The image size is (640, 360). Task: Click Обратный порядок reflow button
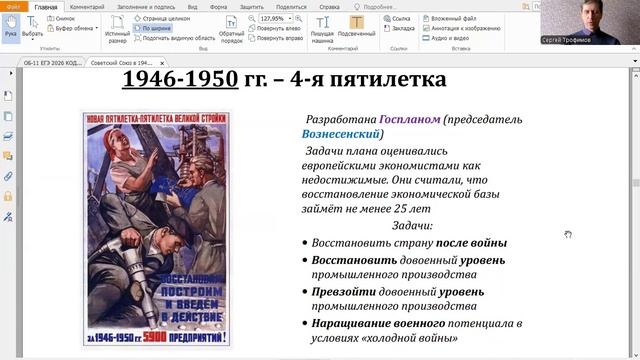231,29
